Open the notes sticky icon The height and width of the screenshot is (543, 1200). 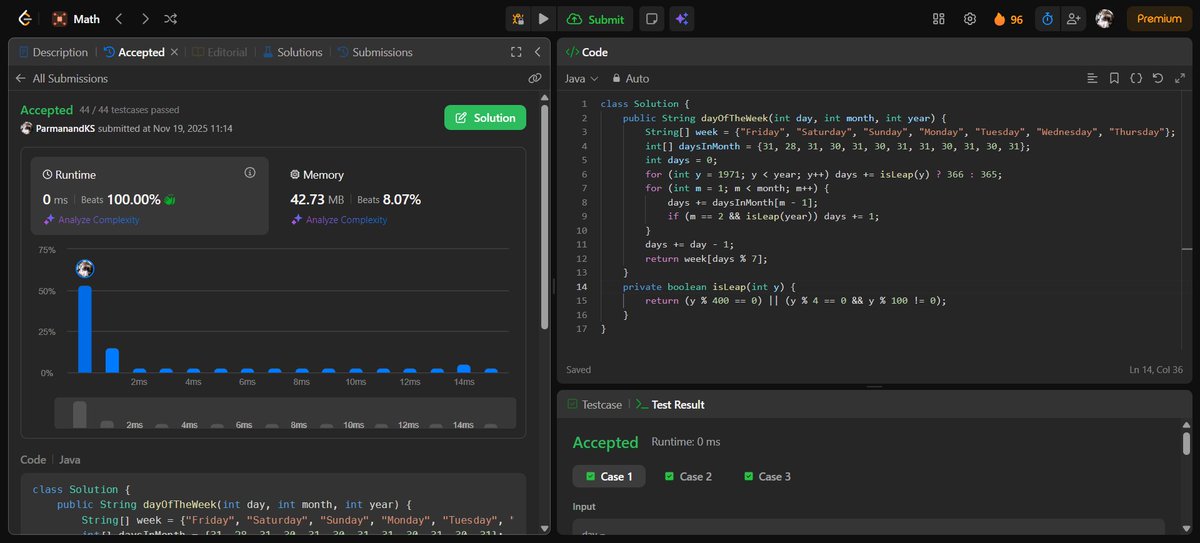coord(652,18)
